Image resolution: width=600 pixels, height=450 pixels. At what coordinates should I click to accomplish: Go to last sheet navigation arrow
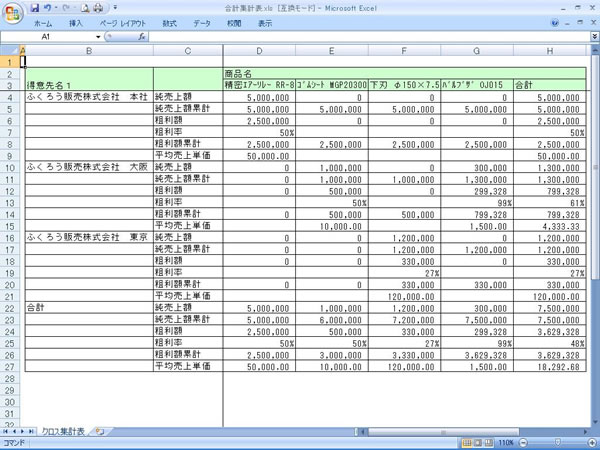[x=31, y=432]
